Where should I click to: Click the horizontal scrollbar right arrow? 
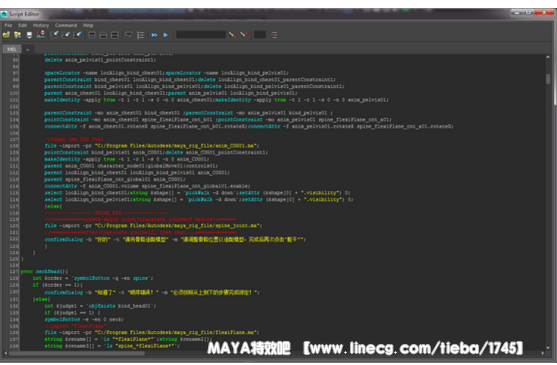point(542,353)
